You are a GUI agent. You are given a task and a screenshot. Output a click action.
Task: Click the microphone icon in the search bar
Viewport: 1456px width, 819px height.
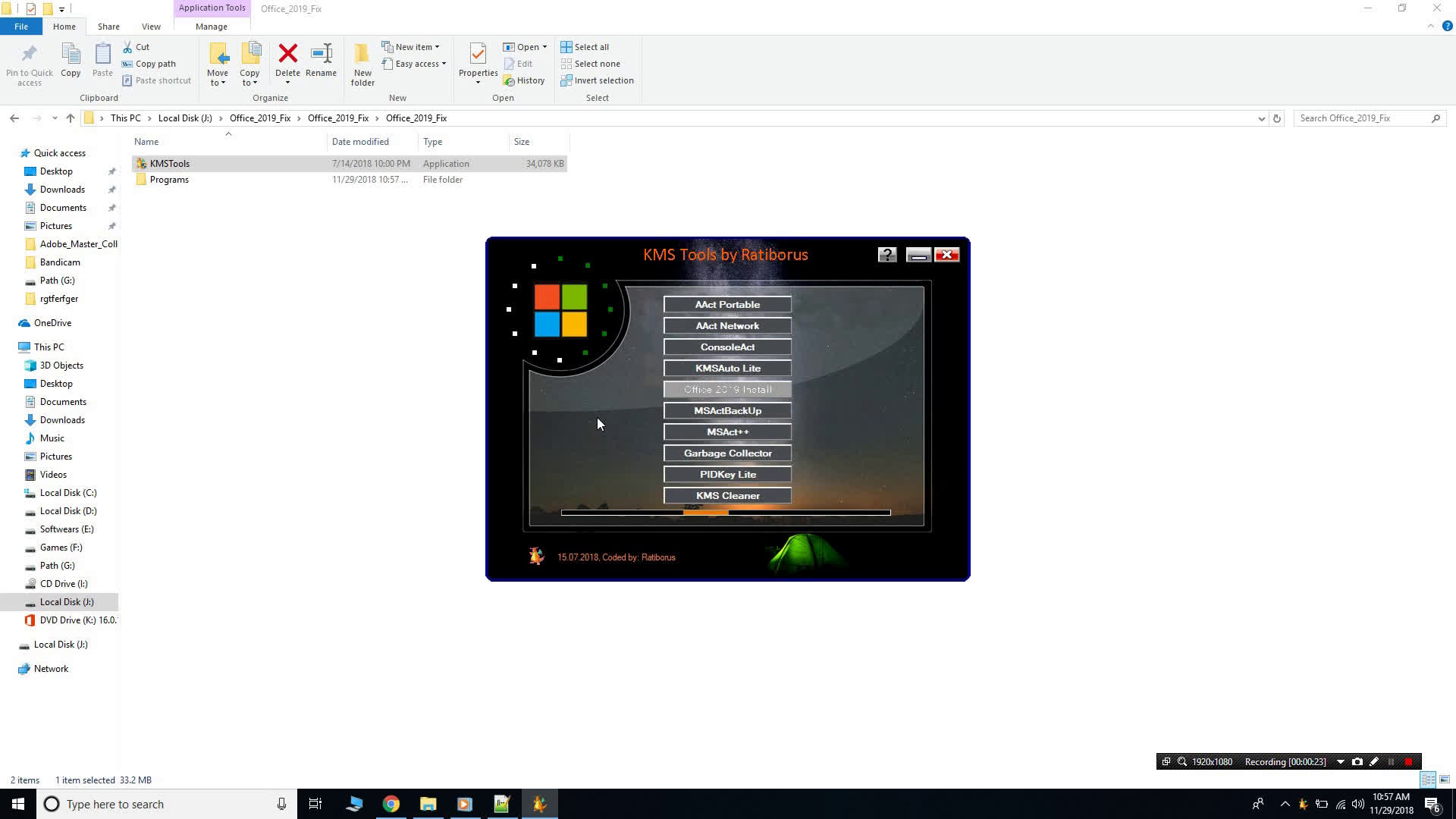tap(281, 804)
